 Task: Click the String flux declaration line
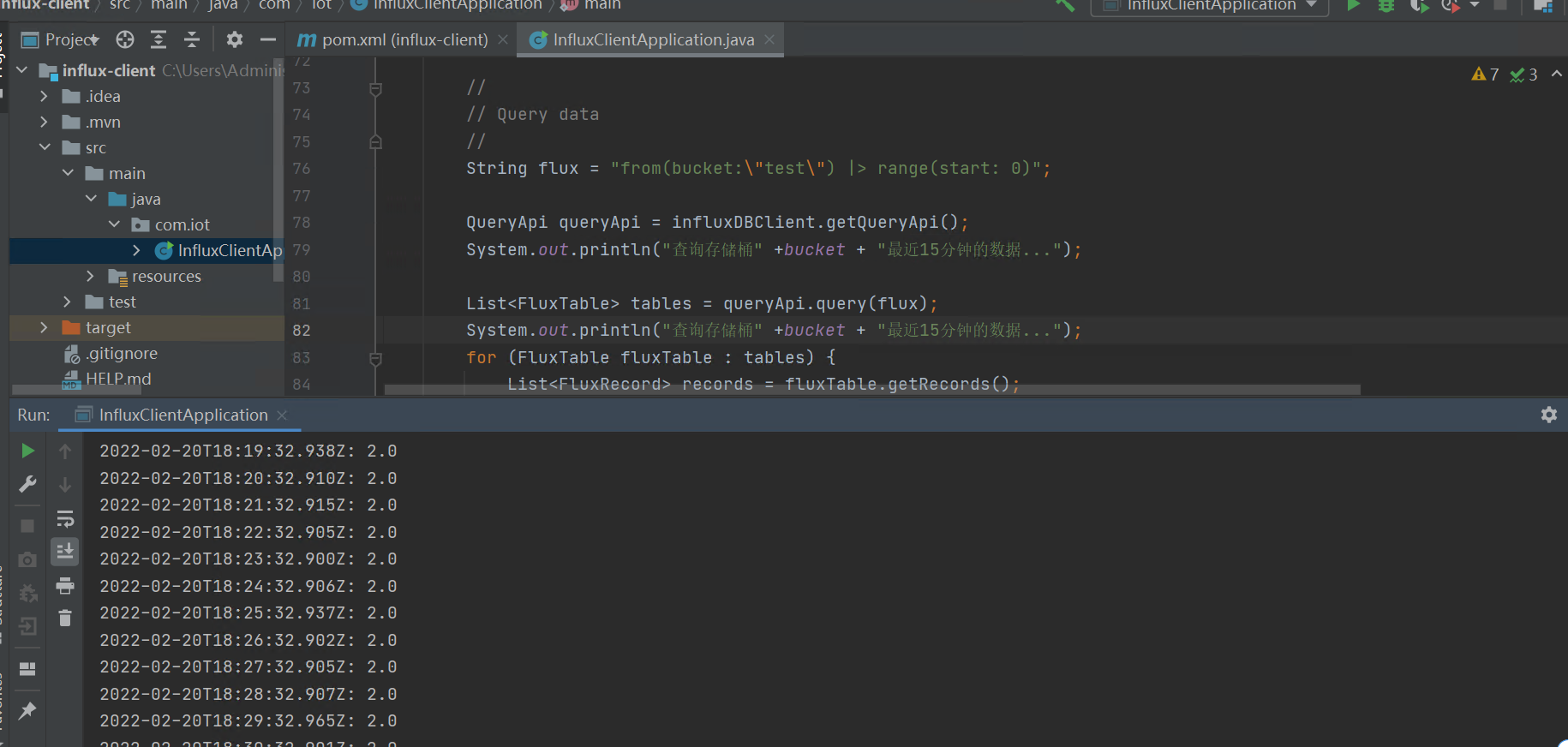point(758,169)
